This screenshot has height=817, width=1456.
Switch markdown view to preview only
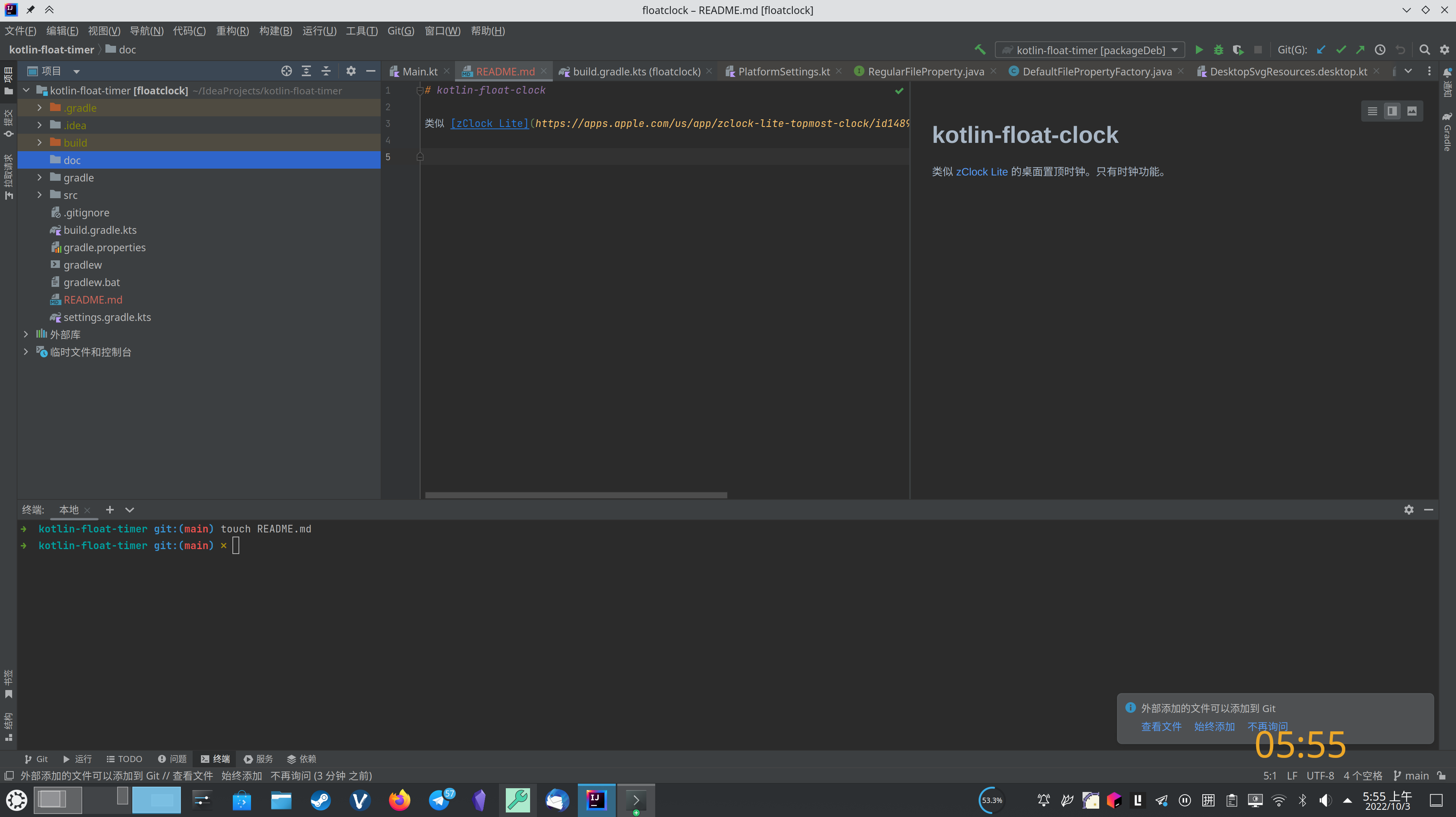[1411, 111]
